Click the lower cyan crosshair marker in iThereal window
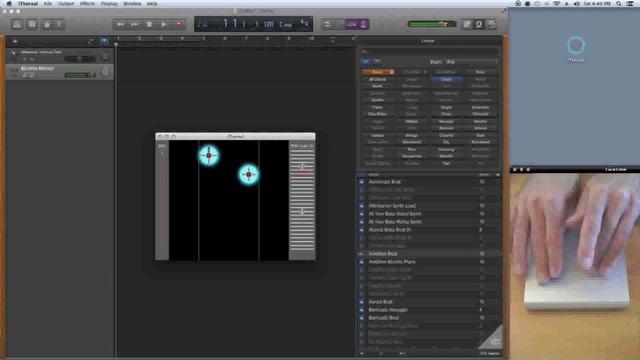Viewport: 640px width, 360px height. 249,174
